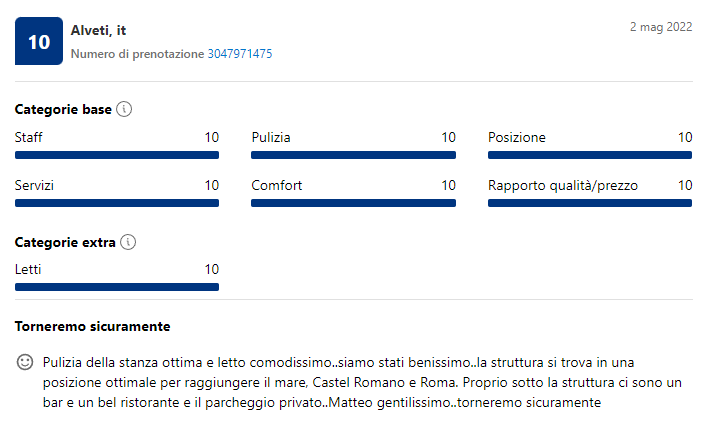Click the Categorie base heading

[63, 110]
